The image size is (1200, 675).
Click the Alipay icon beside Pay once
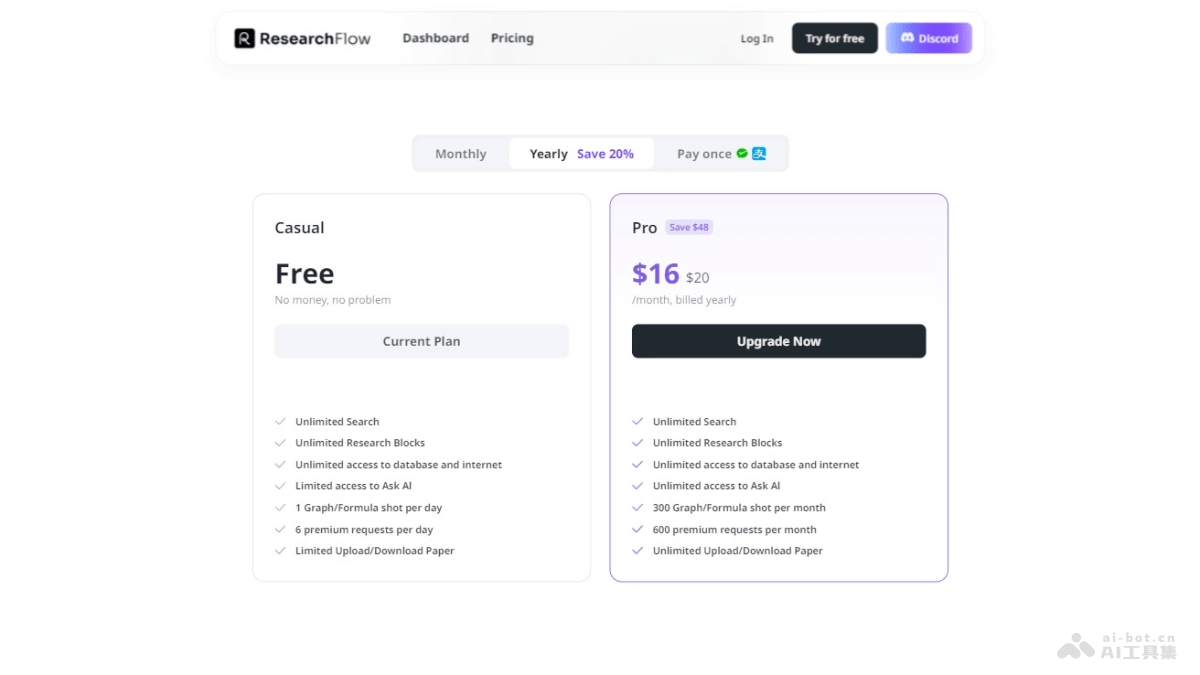[x=758, y=153]
